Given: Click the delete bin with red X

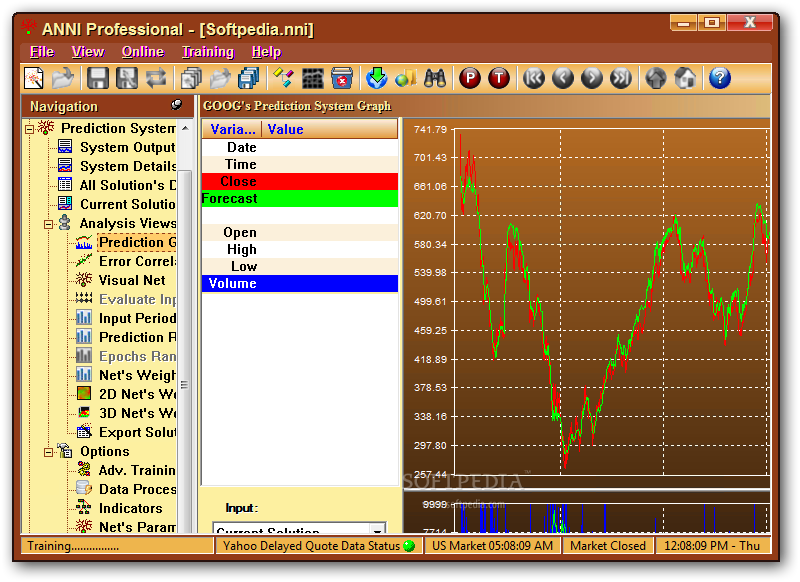Looking at the screenshot, I should coord(342,79).
